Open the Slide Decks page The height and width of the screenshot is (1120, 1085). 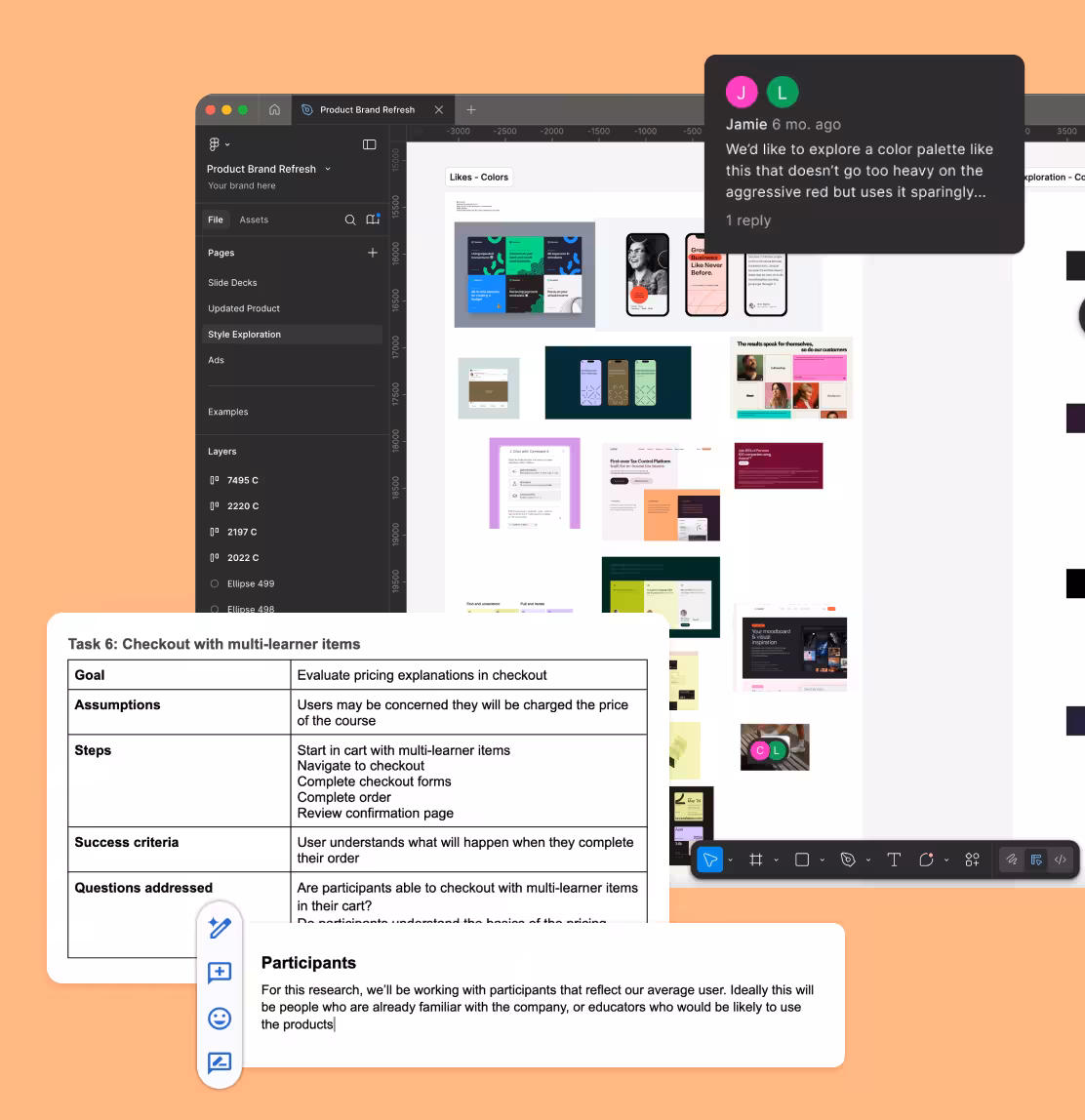tap(232, 283)
